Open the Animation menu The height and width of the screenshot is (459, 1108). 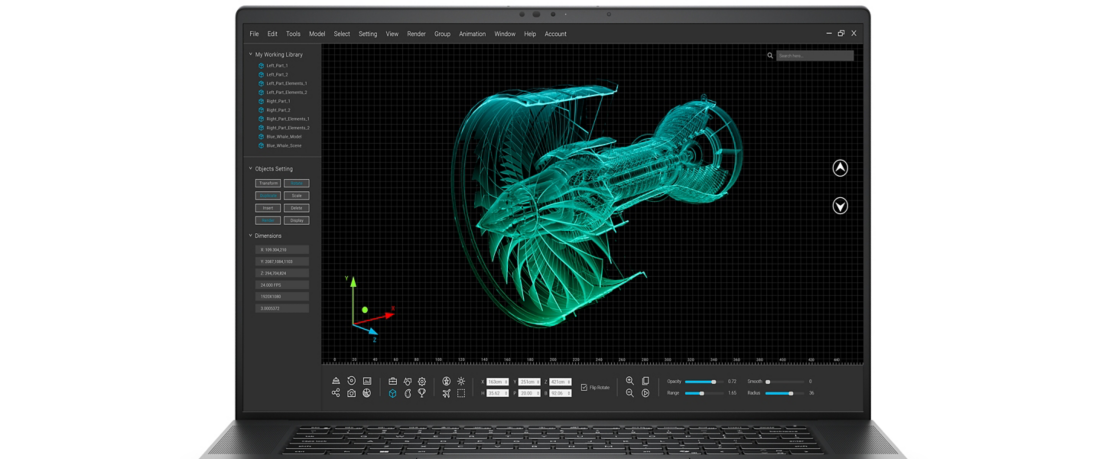tap(472, 34)
